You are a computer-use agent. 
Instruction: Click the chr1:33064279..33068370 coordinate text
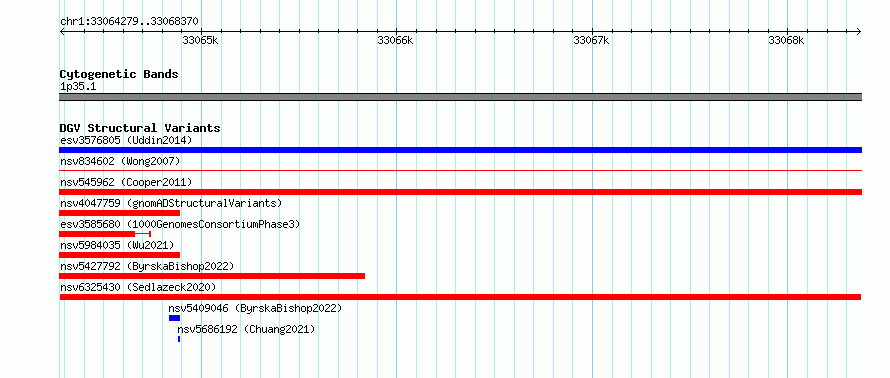pyautogui.click(x=129, y=22)
